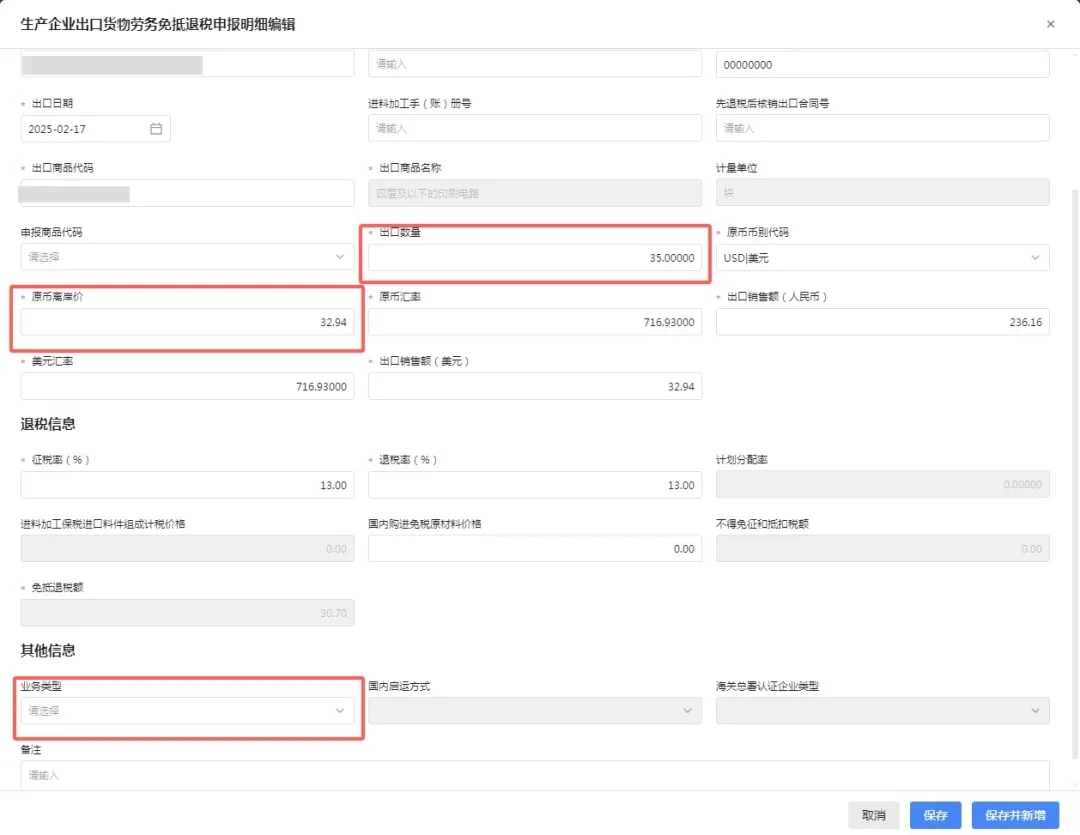Click the dialog title 生产企业出口货物劳务免抵退税申报明细编辑
Image resolution: width=1080 pixels, height=835 pixels.
tap(158, 24)
